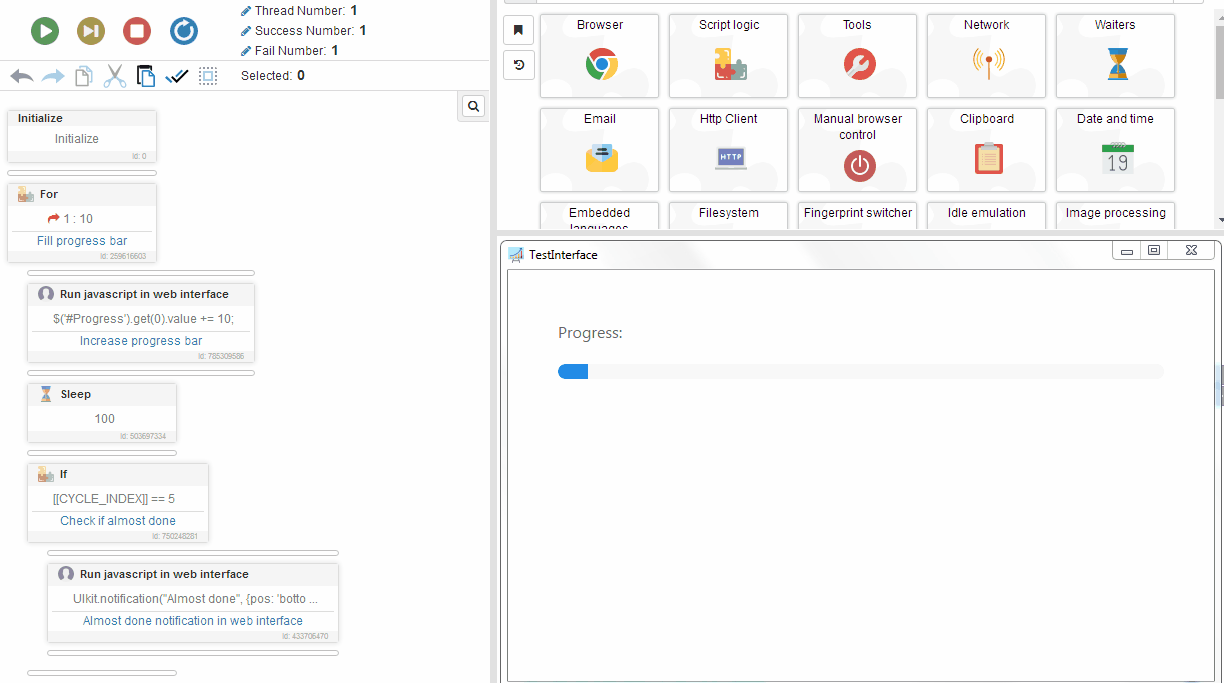Open the Waiters module
This screenshot has width=1224, height=683.
[1115, 56]
